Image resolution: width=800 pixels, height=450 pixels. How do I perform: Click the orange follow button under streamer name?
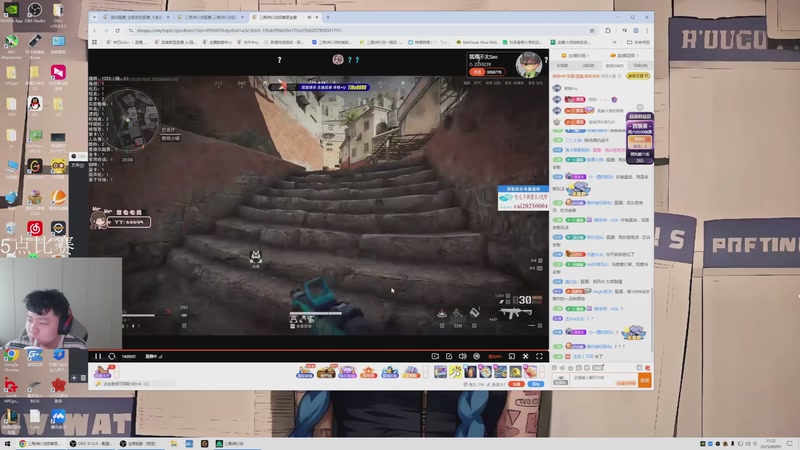pyautogui.click(x=477, y=72)
